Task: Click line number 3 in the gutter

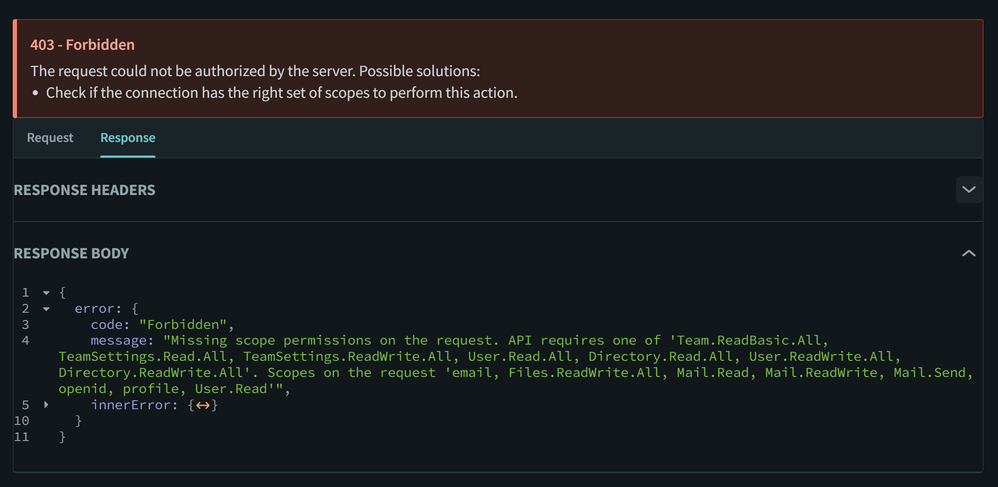Action: pos(25,325)
